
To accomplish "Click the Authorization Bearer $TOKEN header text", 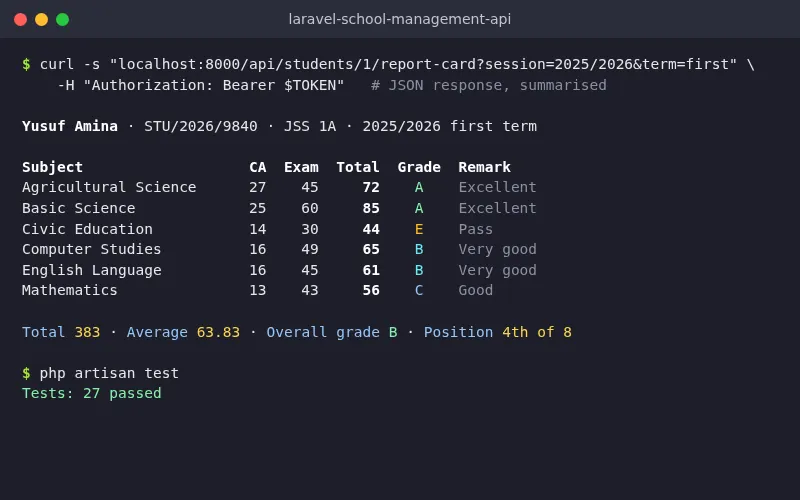I will click(201, 85).
